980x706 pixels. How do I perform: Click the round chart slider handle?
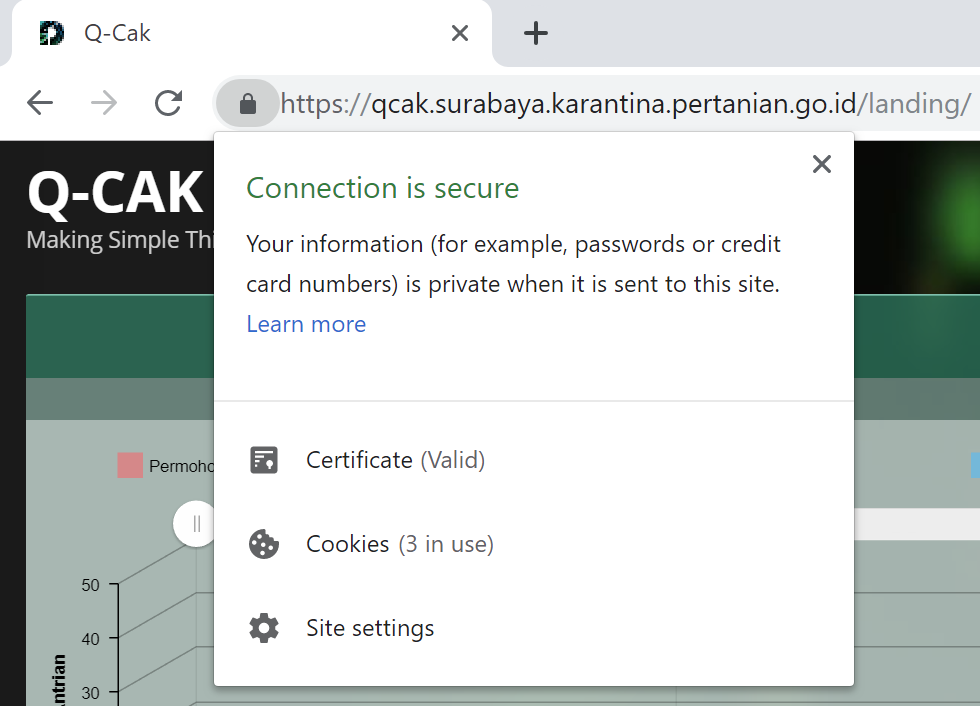[196, 523]
